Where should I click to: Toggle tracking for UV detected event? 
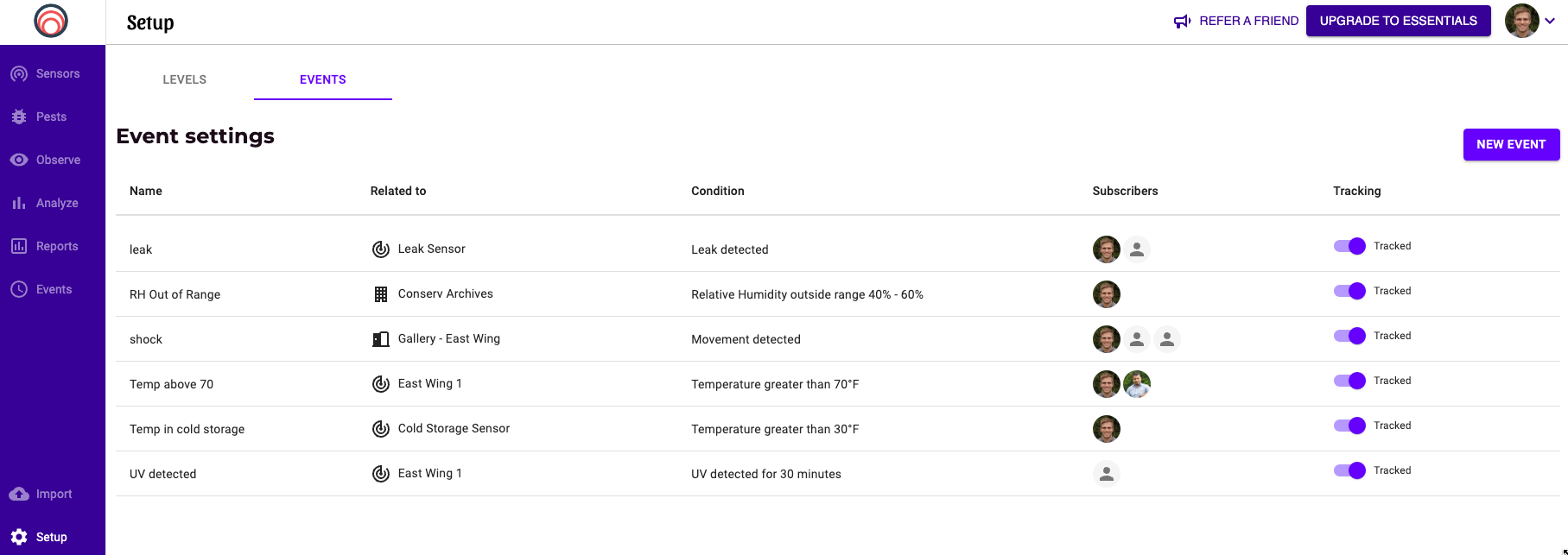(1349, 470)
